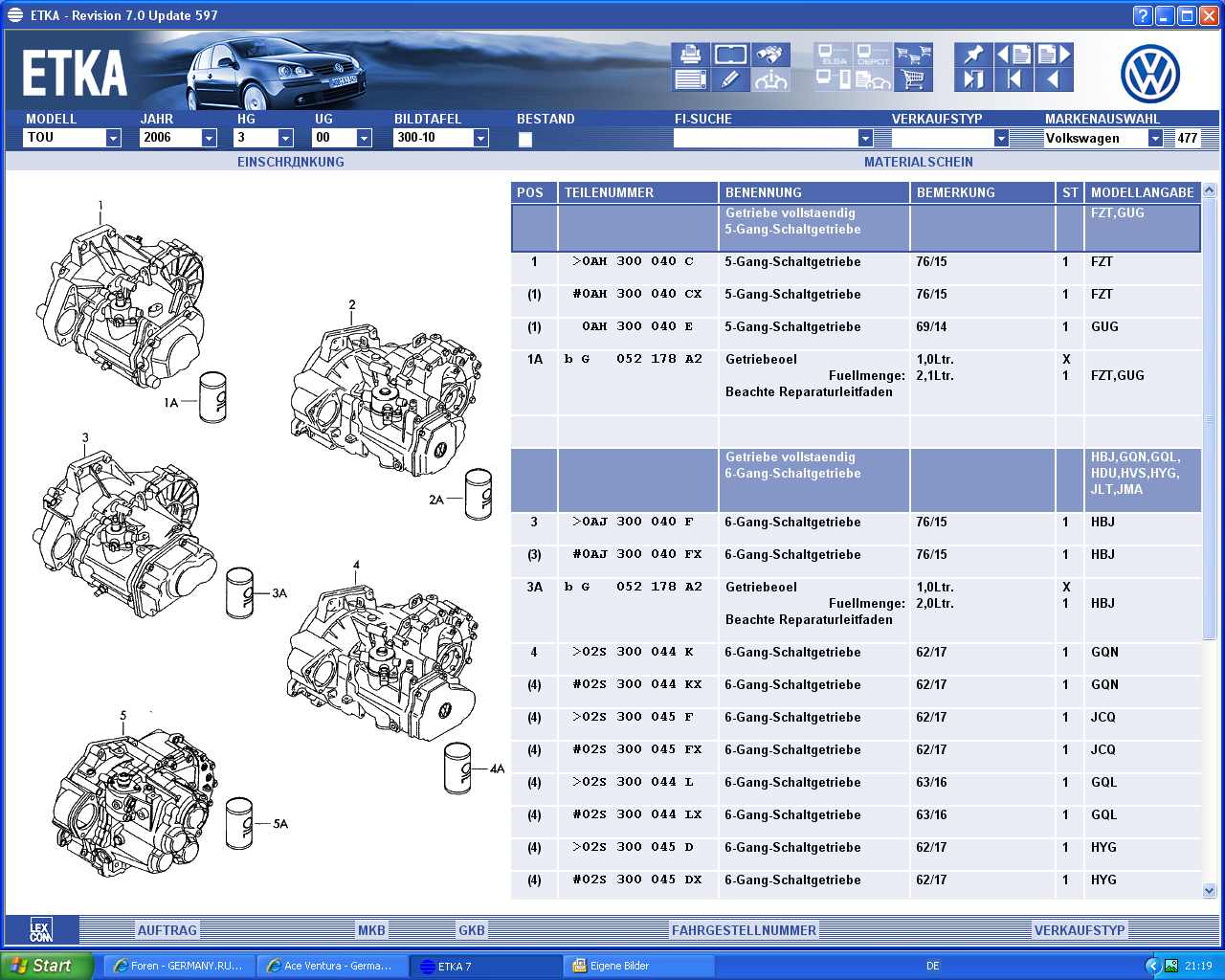Click parts list scrollbar down arrow
The height and width of the screenshot is (980, 1225).
(1209, 890)
